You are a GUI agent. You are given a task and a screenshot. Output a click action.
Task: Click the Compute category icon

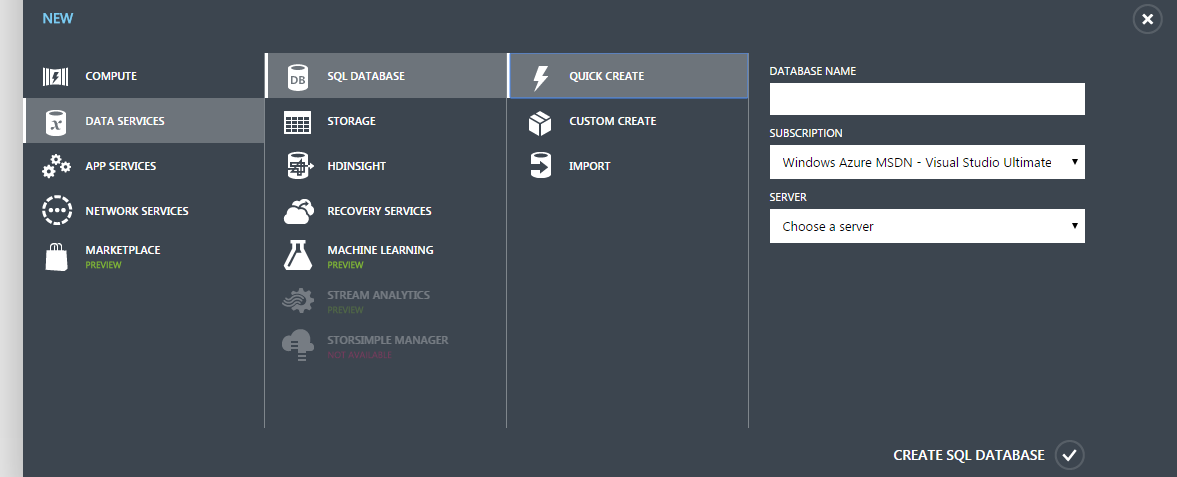click(56, 77)
